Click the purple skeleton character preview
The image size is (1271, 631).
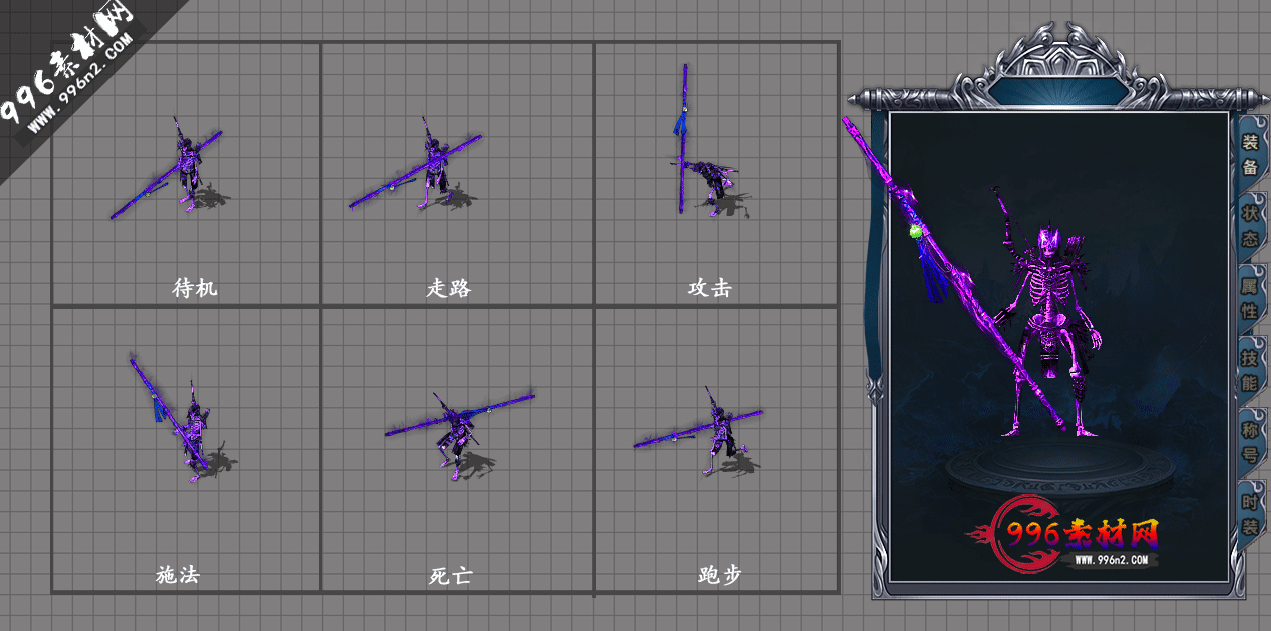(1046, 312)
